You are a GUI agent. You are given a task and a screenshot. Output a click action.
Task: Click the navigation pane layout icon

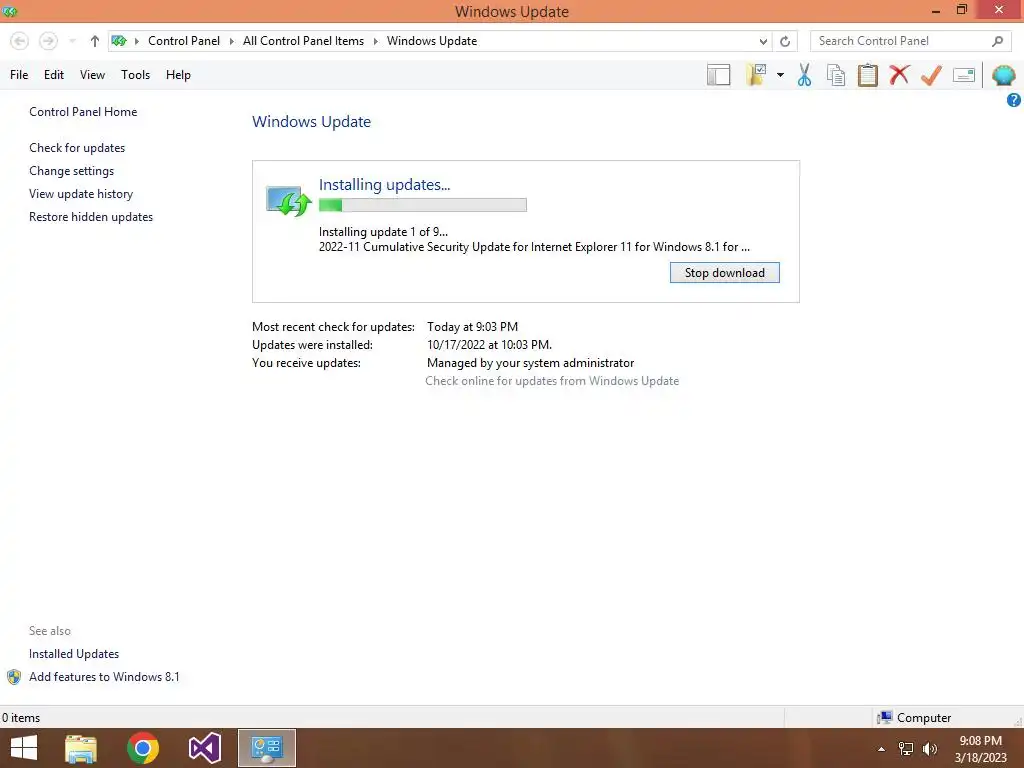click(x=718, y=75)
